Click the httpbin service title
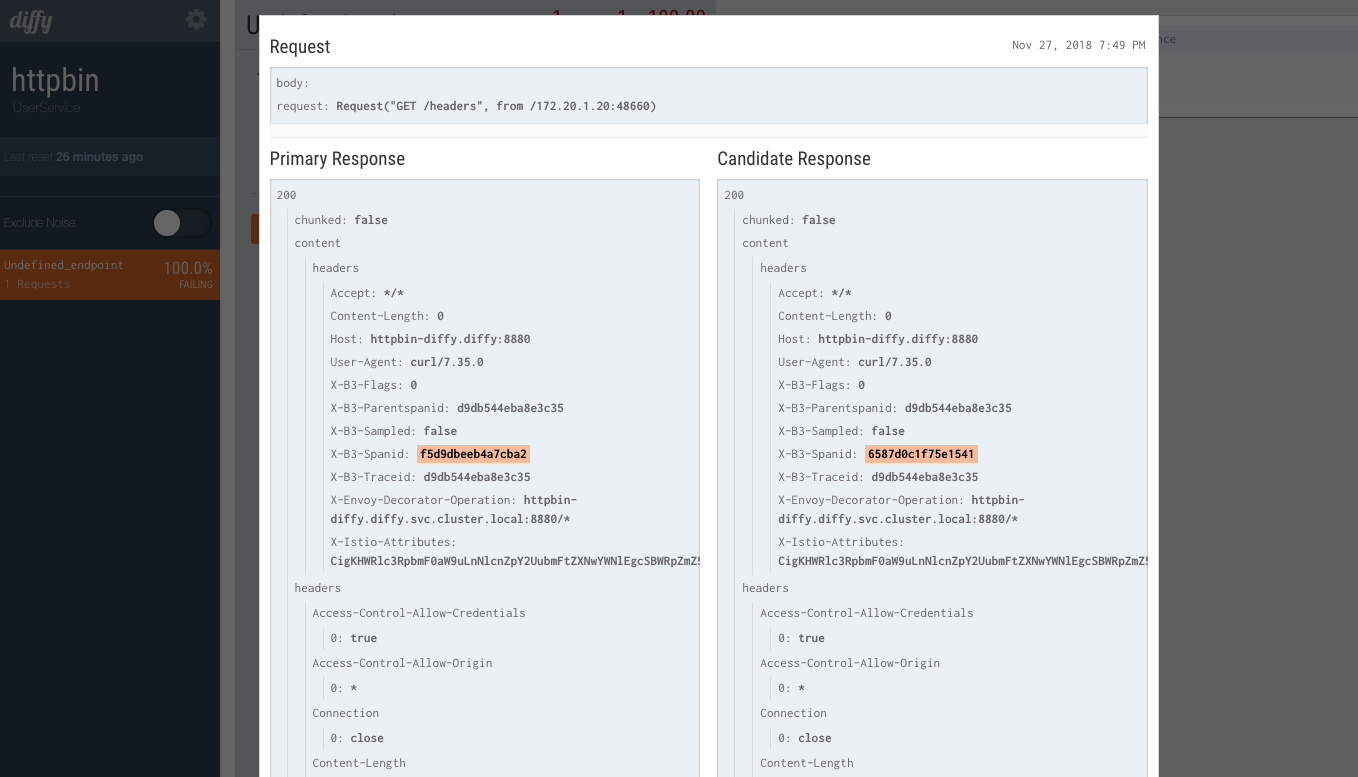The image size is (1358, 777). click(55, 80)
